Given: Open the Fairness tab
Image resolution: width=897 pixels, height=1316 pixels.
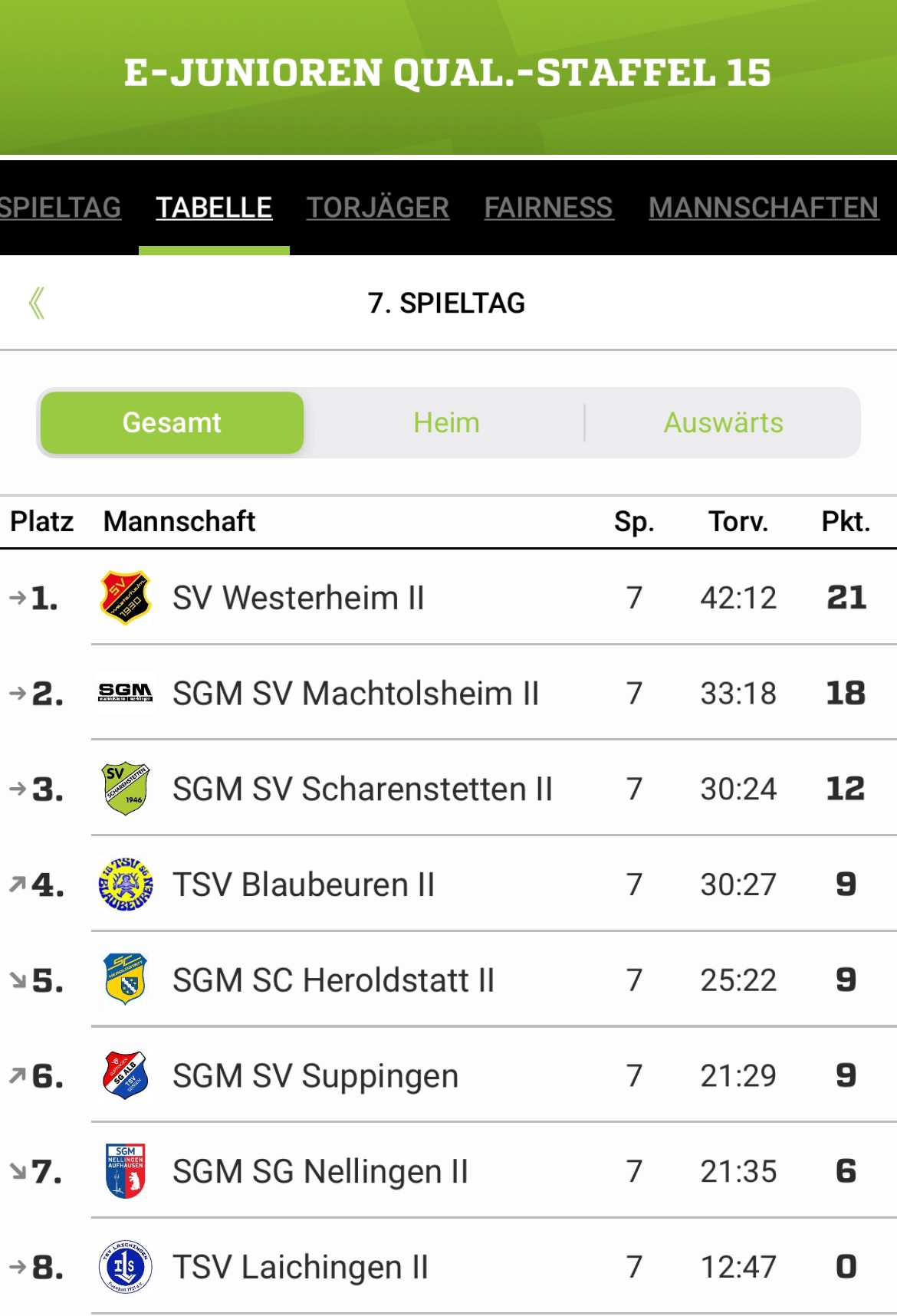Looking at the screenshot, I should [x=548, y=207].
